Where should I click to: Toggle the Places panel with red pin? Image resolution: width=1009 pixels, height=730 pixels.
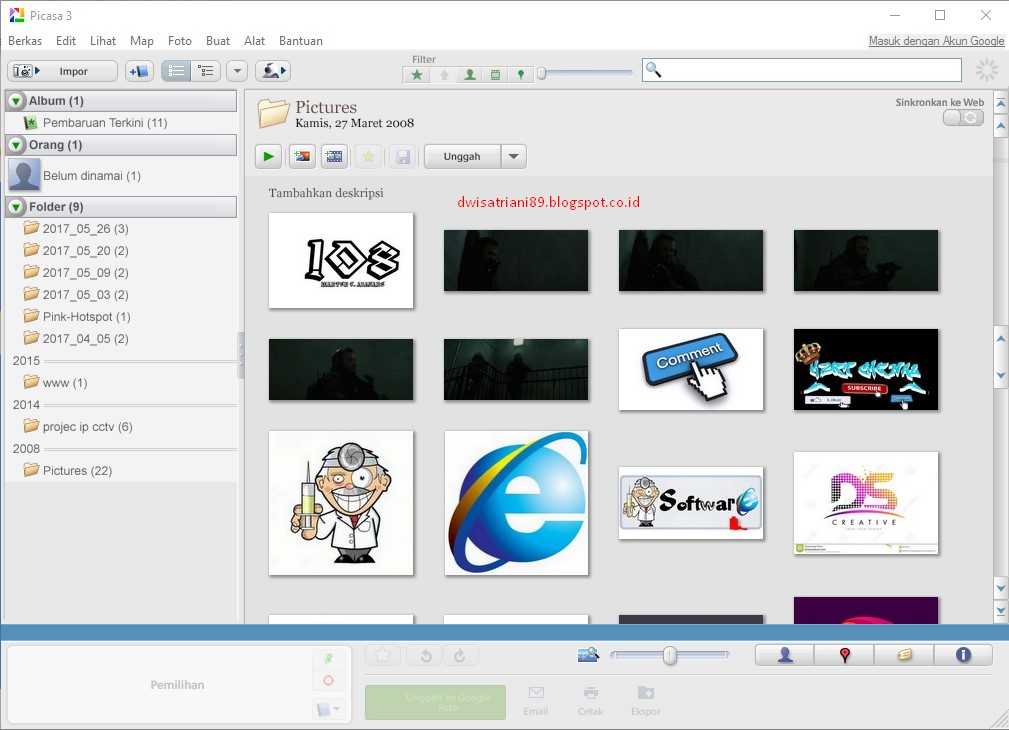[x=844, y=655]
